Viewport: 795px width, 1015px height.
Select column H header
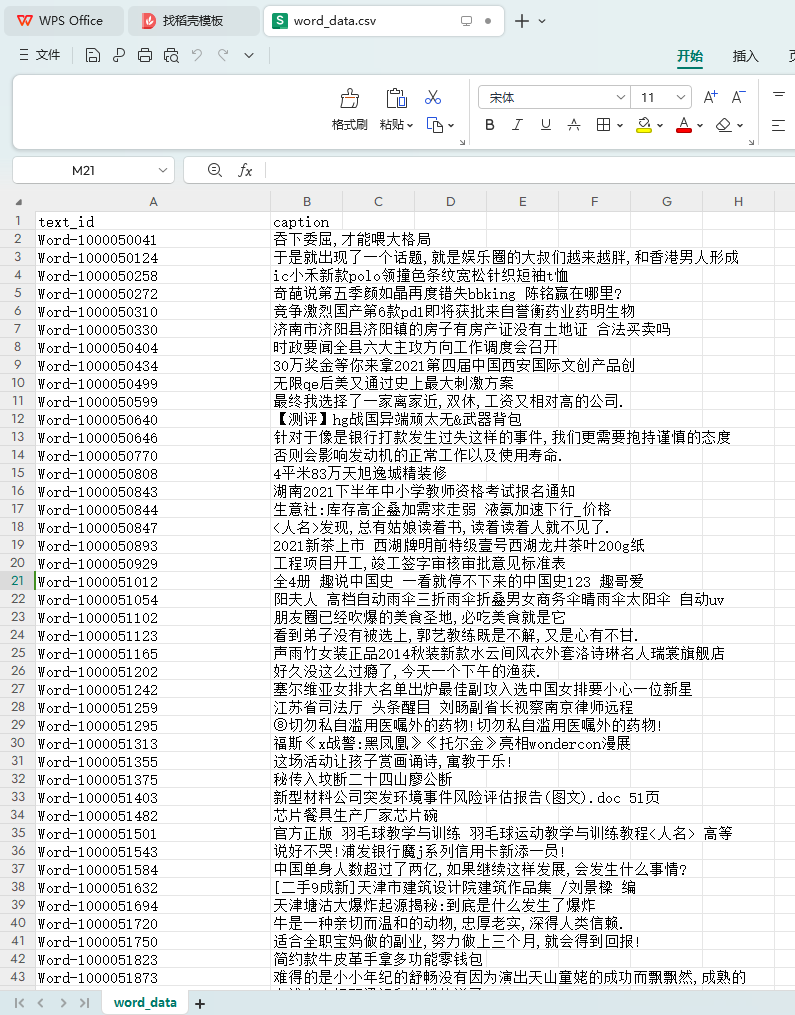[738, 202]
